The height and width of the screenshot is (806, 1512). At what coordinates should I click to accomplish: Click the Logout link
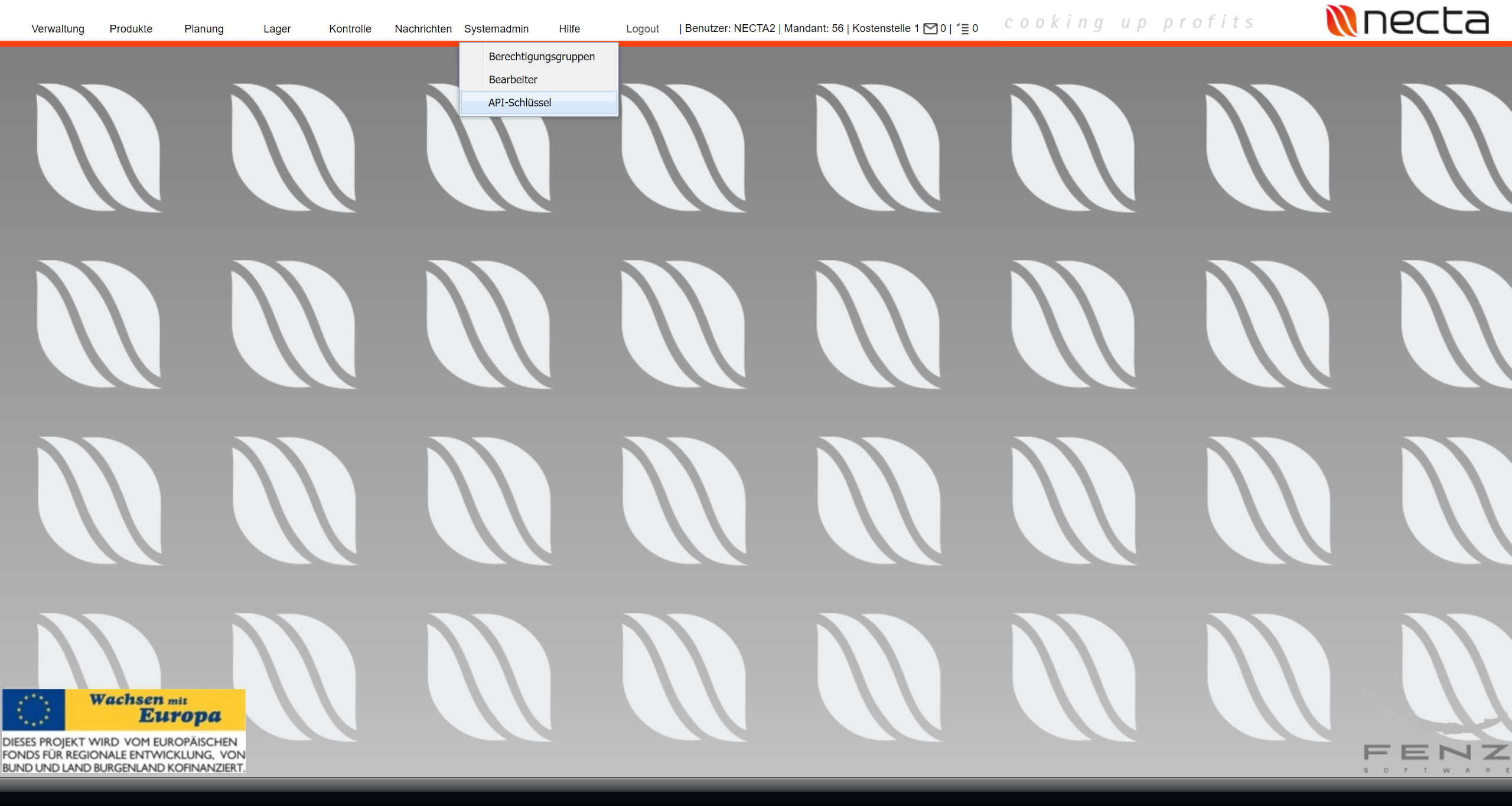pyautogui.click(x=642, y=29)
